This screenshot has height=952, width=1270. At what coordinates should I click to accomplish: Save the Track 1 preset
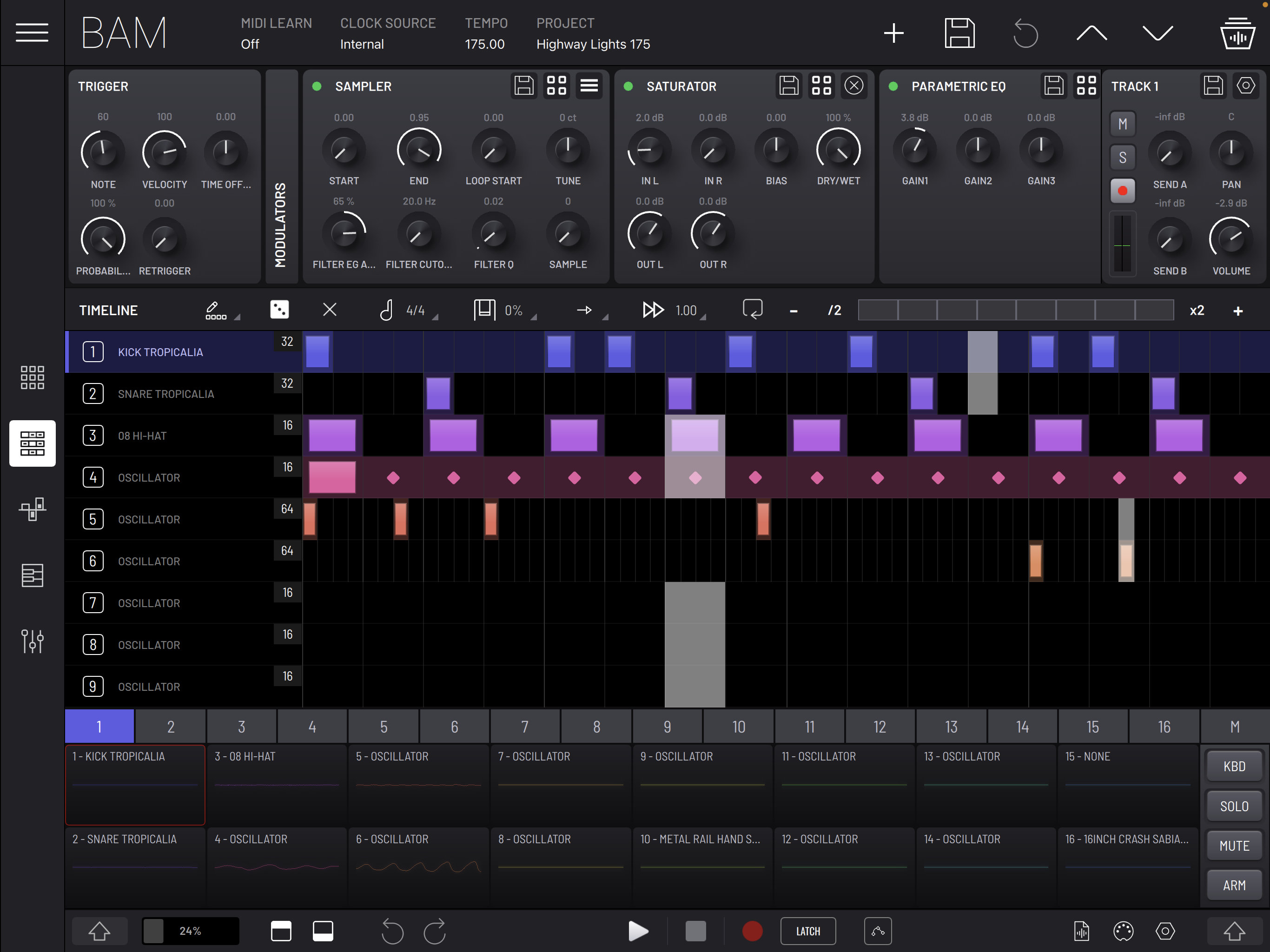tap(1212, 86)
